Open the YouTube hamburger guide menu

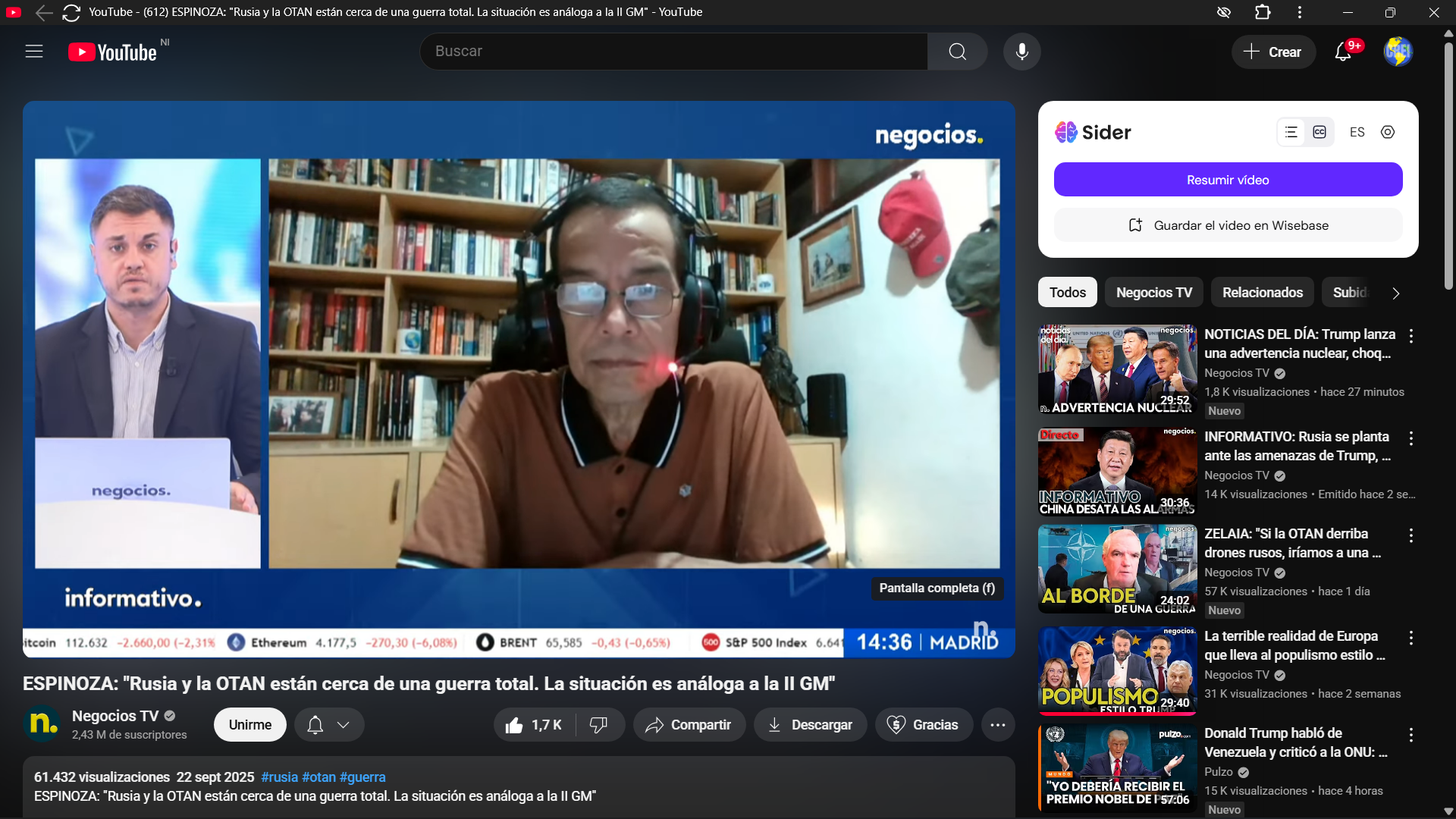tap(34, 52)
